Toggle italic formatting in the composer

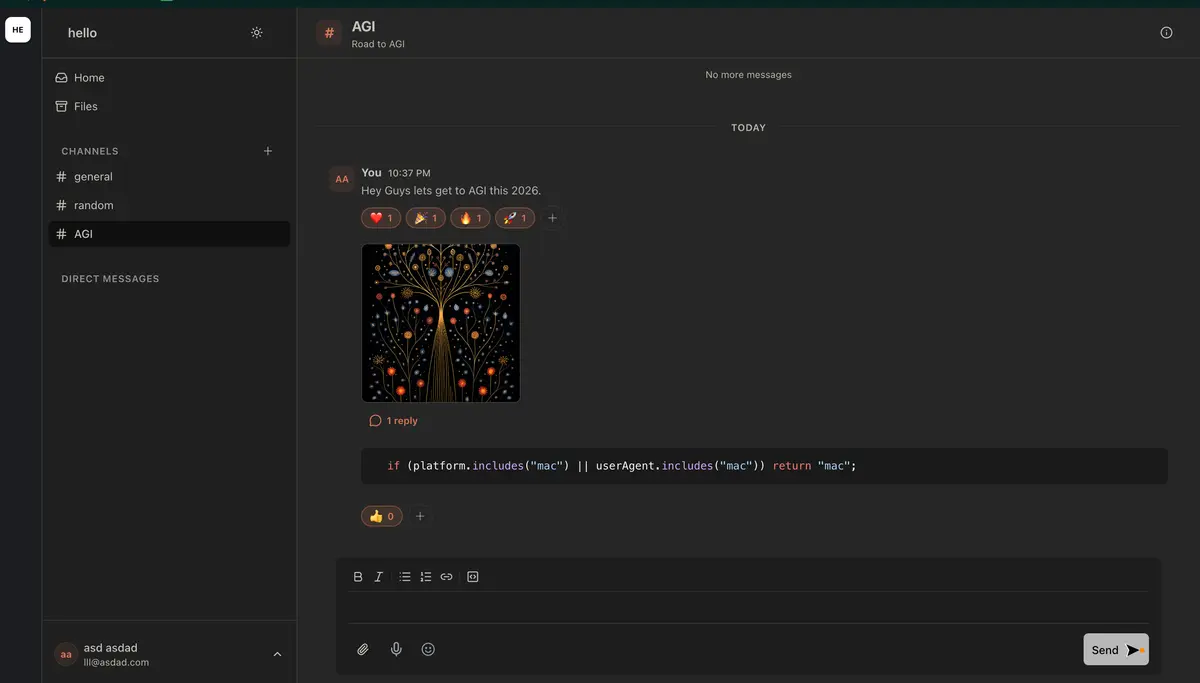(378, 576)
